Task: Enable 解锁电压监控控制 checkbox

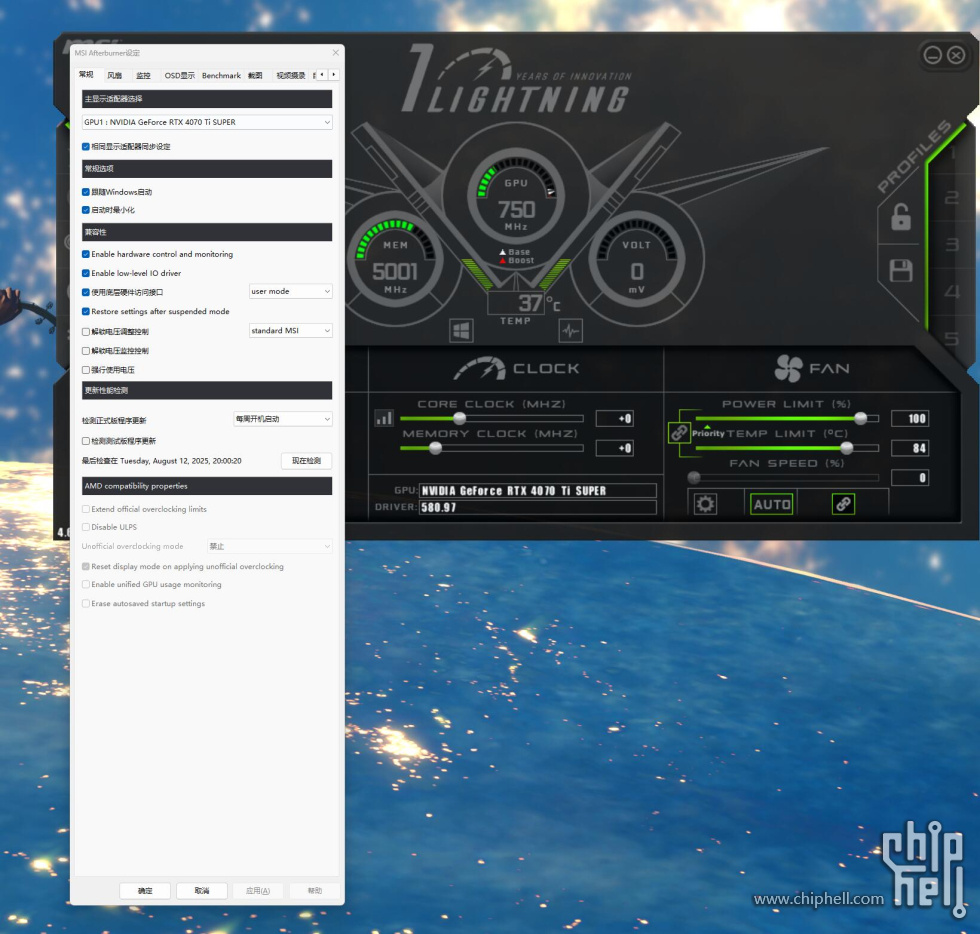Action: click(86, 351)
